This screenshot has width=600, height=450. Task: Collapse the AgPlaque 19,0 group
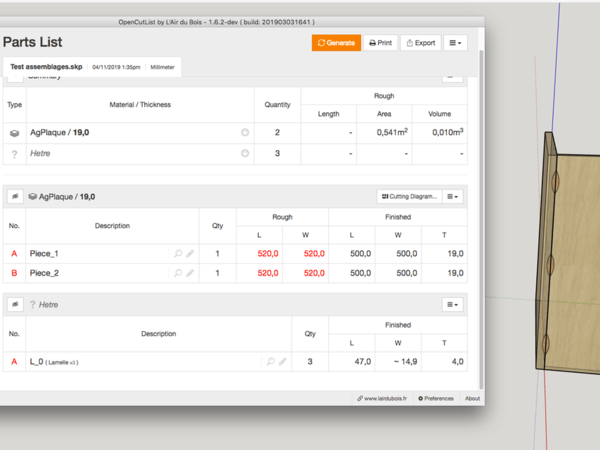16,197
